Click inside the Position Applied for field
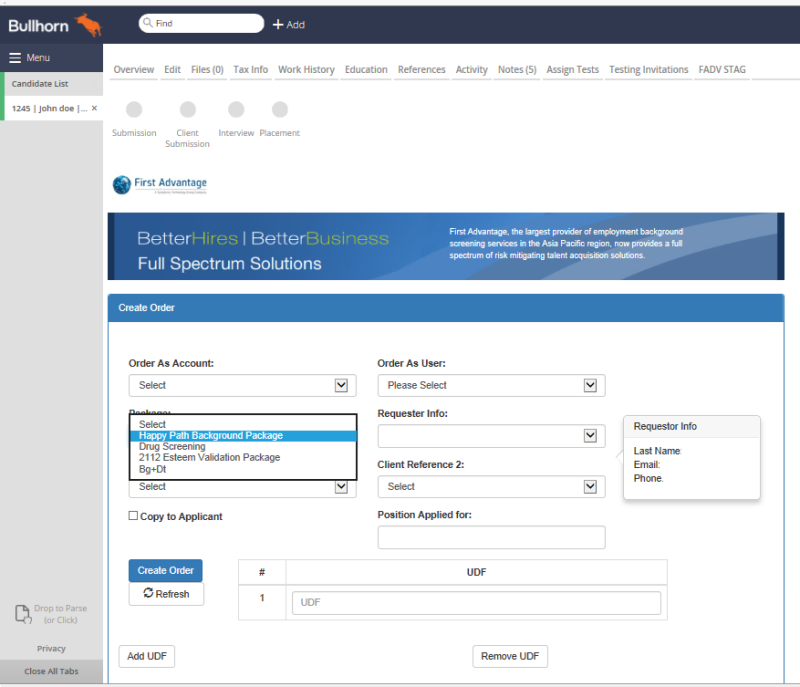Screen dimensions: 800x687 491,537
